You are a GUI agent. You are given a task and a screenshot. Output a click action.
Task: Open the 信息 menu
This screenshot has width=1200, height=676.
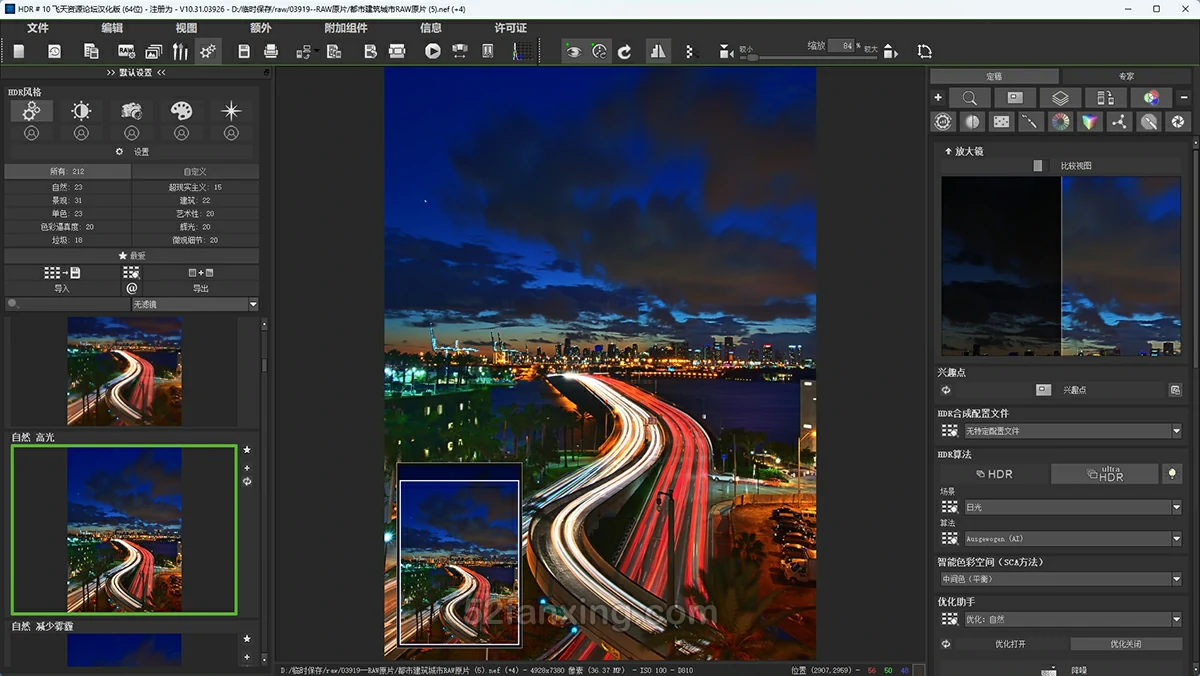coord(431,28)
